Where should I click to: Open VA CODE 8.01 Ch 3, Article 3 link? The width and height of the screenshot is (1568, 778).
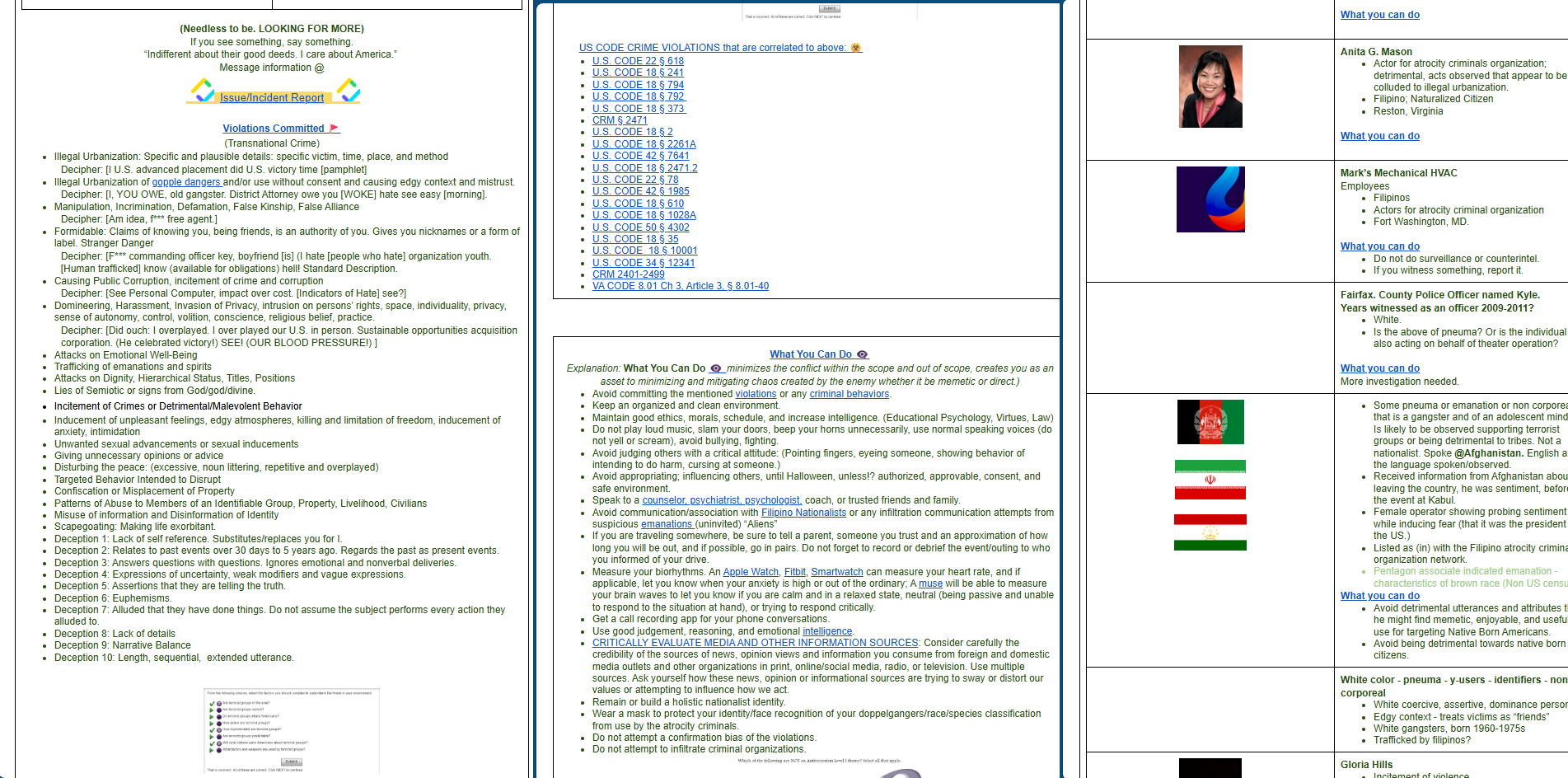pos(681,286)
